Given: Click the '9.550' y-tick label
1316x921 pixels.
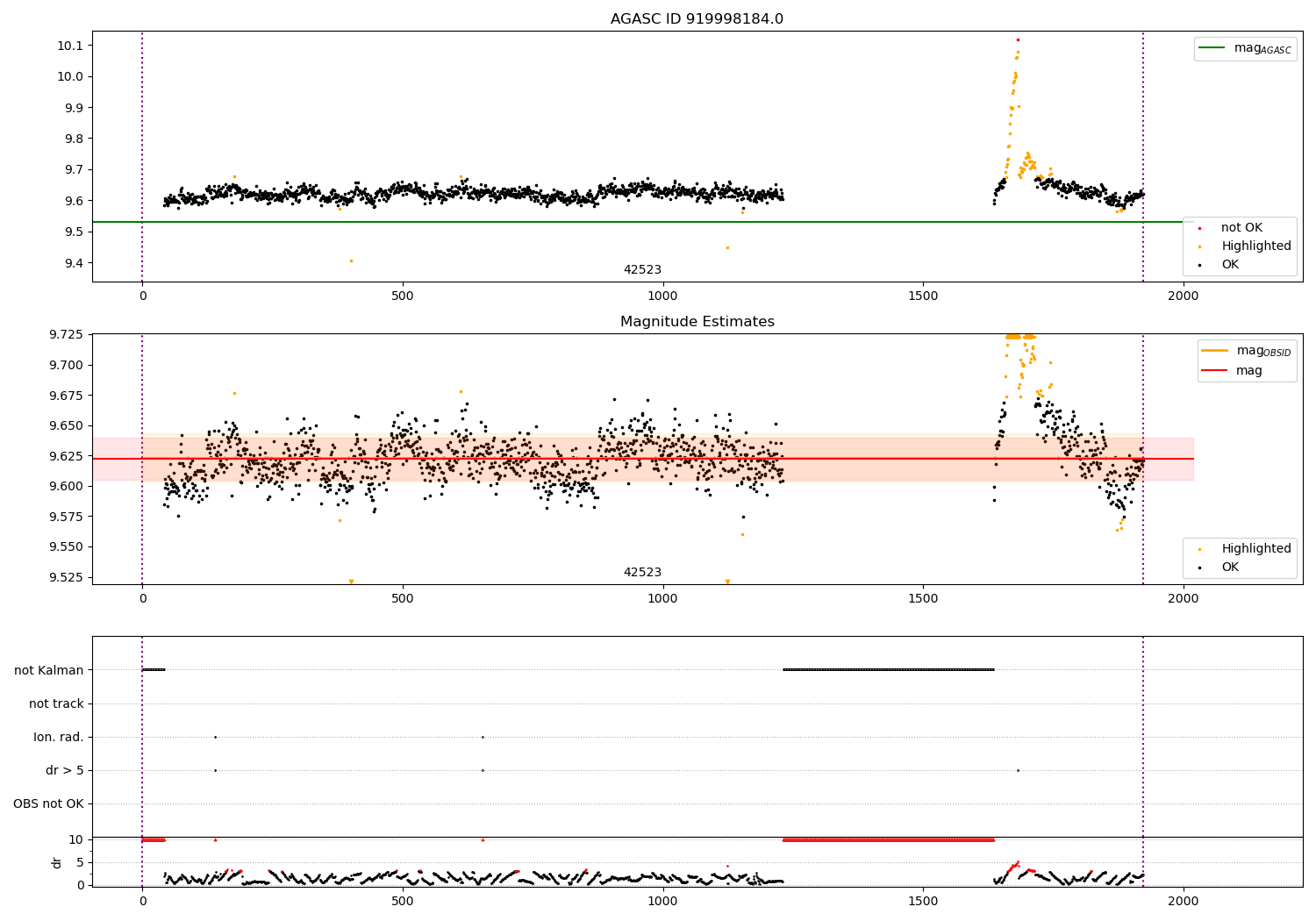Looking at the screenshot, I should coord(67,547).
